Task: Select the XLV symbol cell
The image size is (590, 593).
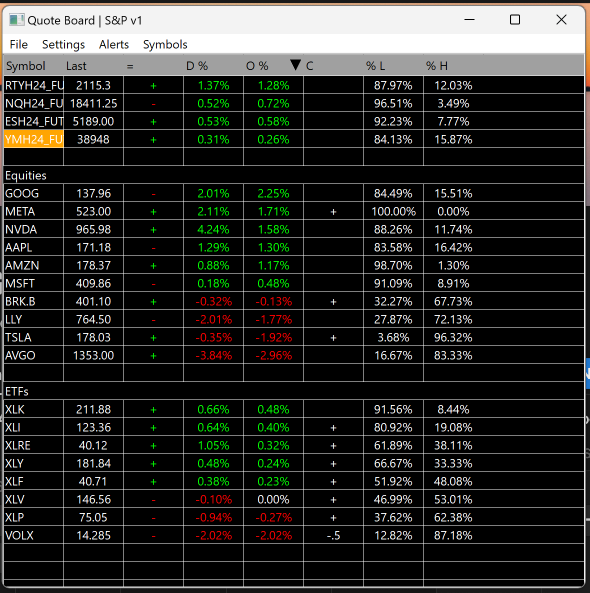Action: pos(34,499)
